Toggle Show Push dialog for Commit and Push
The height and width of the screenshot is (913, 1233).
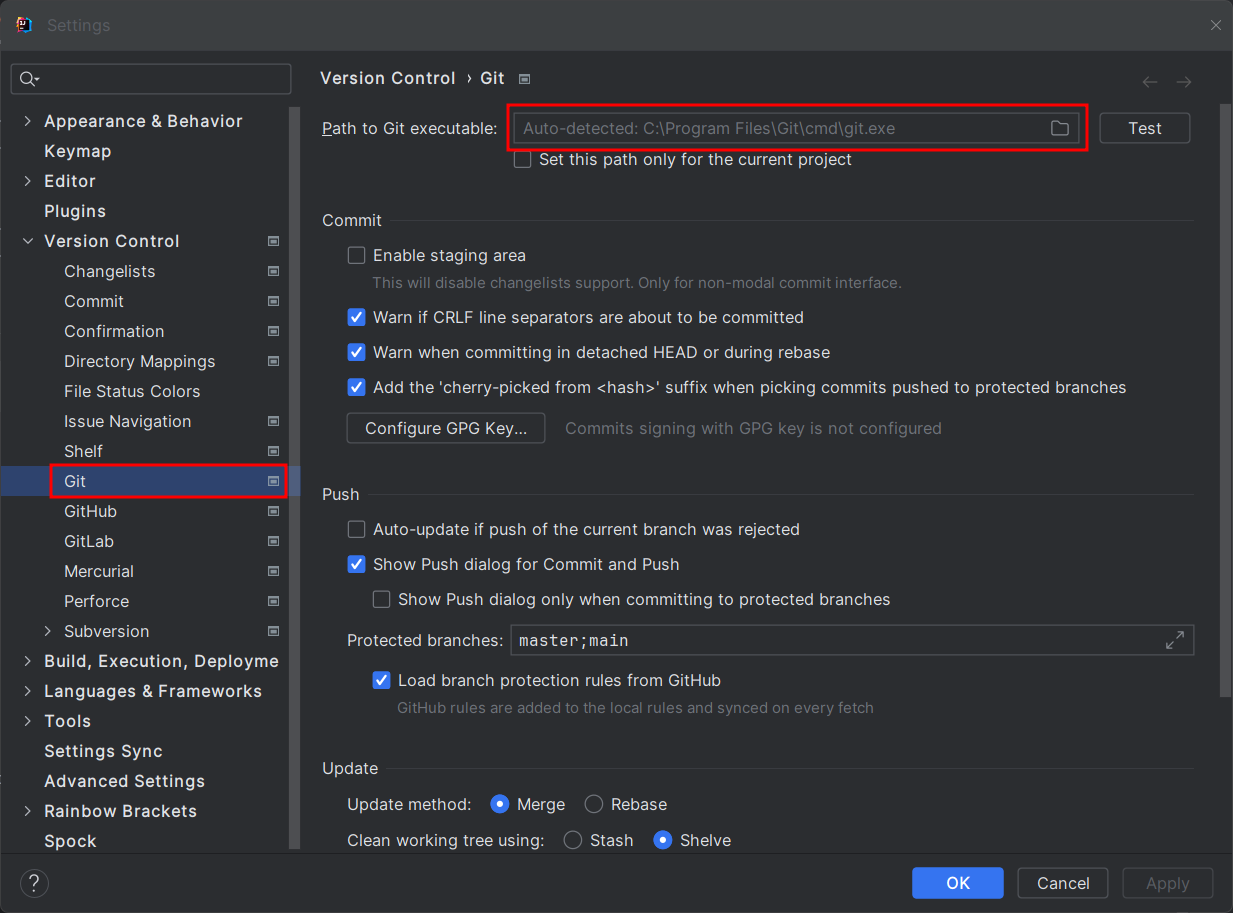[x=356, y=564]
